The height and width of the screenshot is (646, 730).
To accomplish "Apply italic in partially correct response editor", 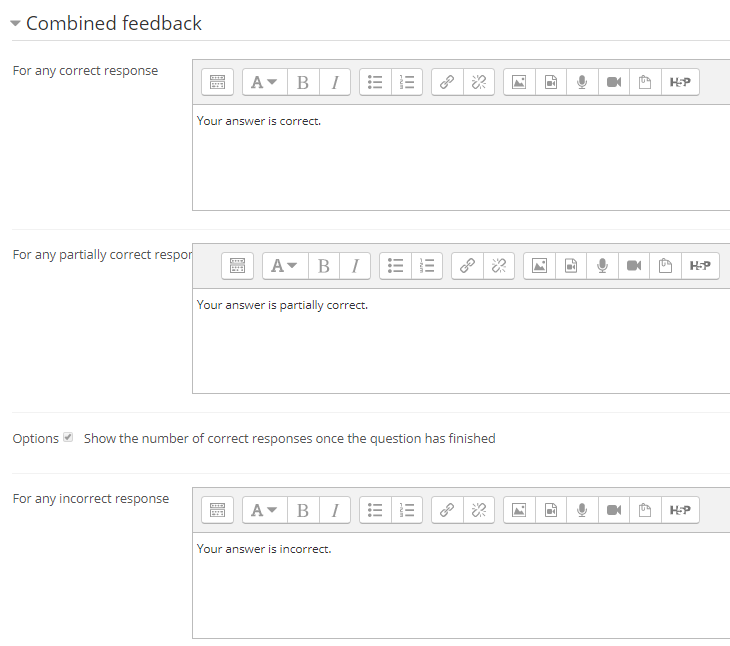I will [355, 266].
